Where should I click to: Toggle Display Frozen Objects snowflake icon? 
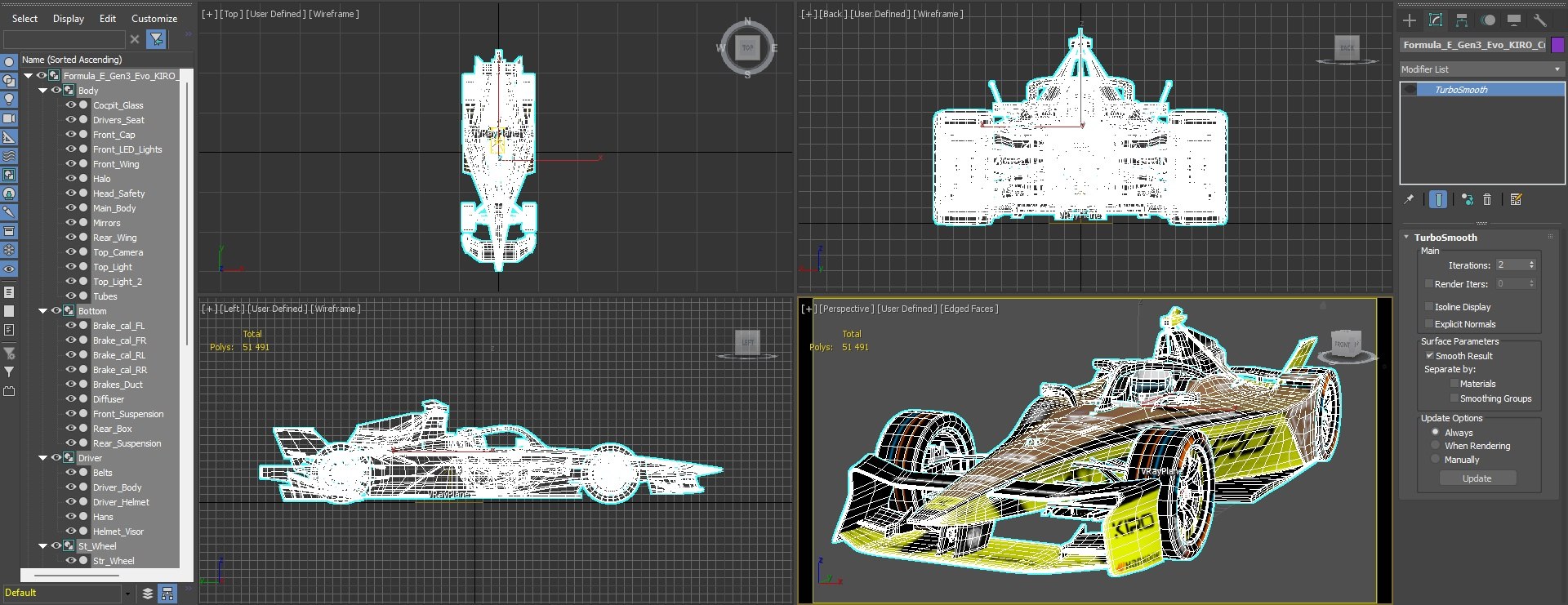coord(9,250)
